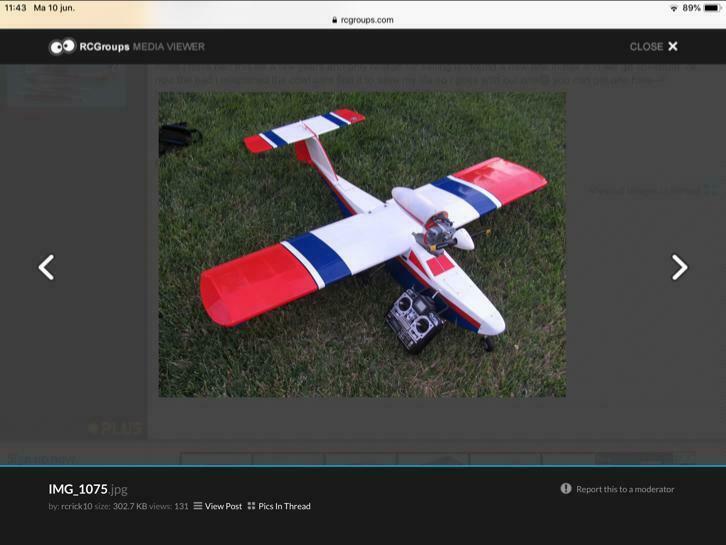The width and height of the screenshot is (726, 545).
Task: Tap the battery icon in status bar
Action: [x=712, y=7]
